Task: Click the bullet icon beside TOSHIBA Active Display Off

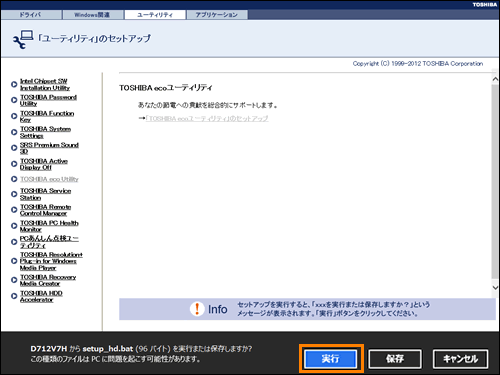Action: [14, 164]
